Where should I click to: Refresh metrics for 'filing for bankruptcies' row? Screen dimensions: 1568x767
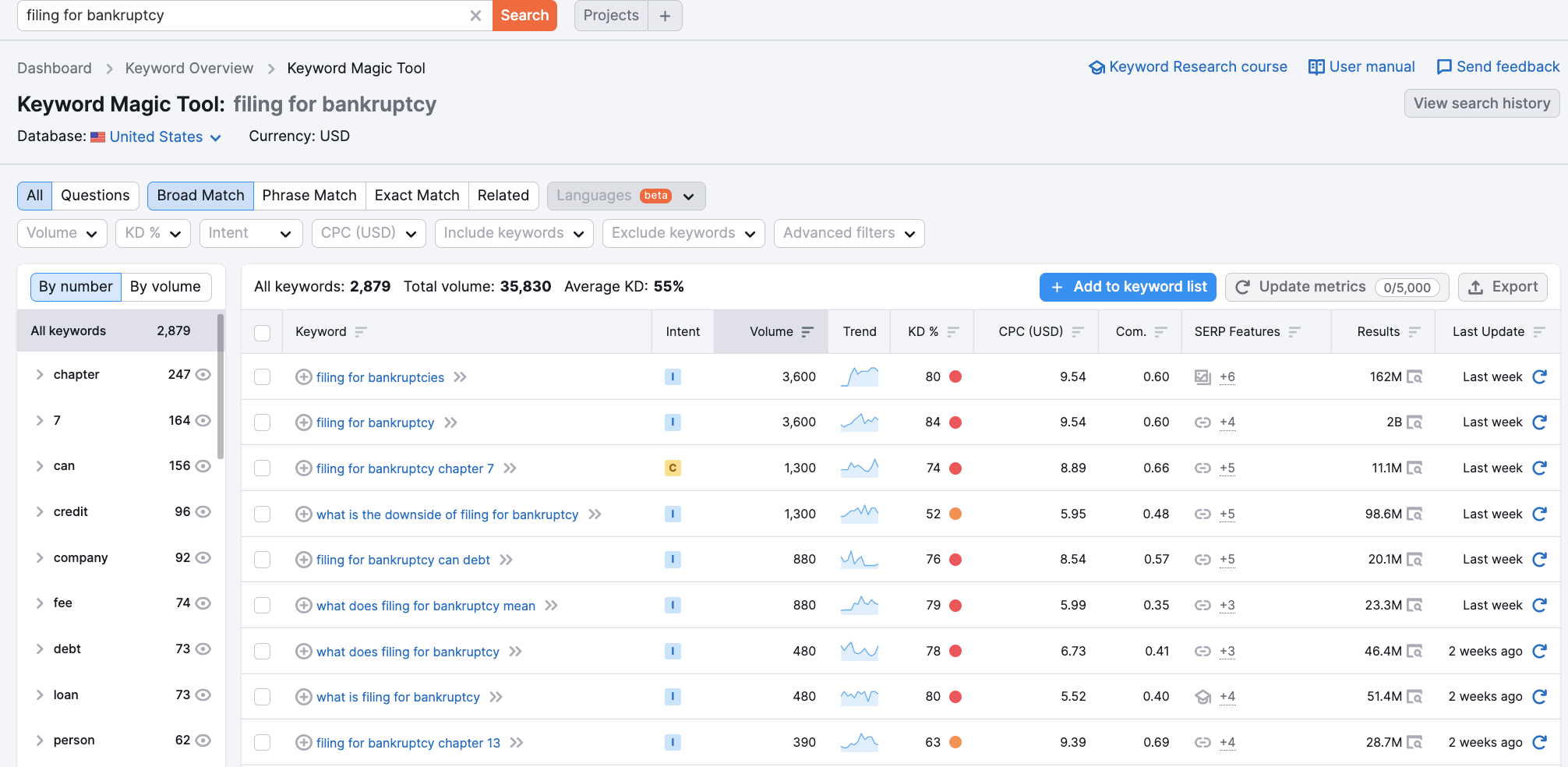1539,377
